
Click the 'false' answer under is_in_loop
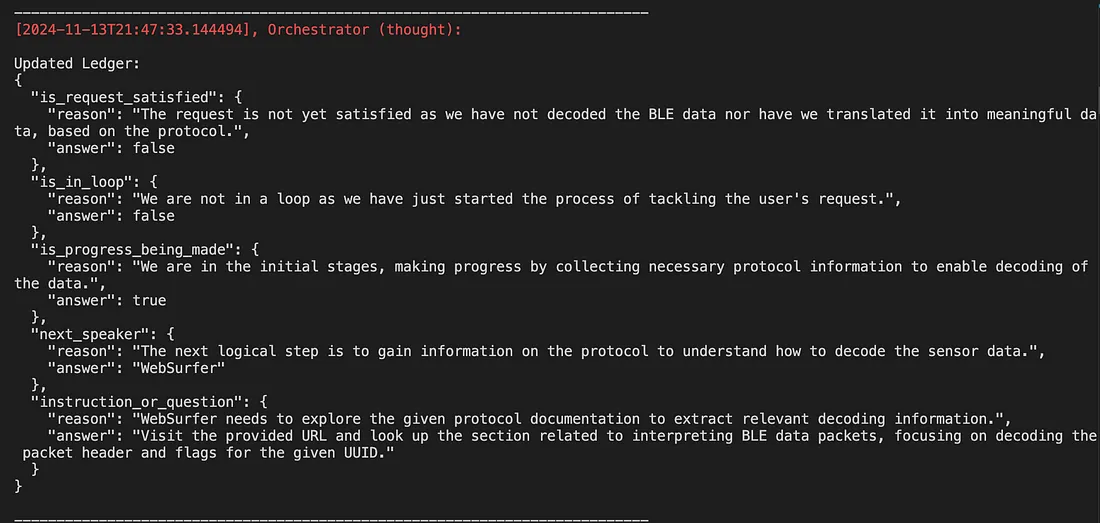[154, 216]
